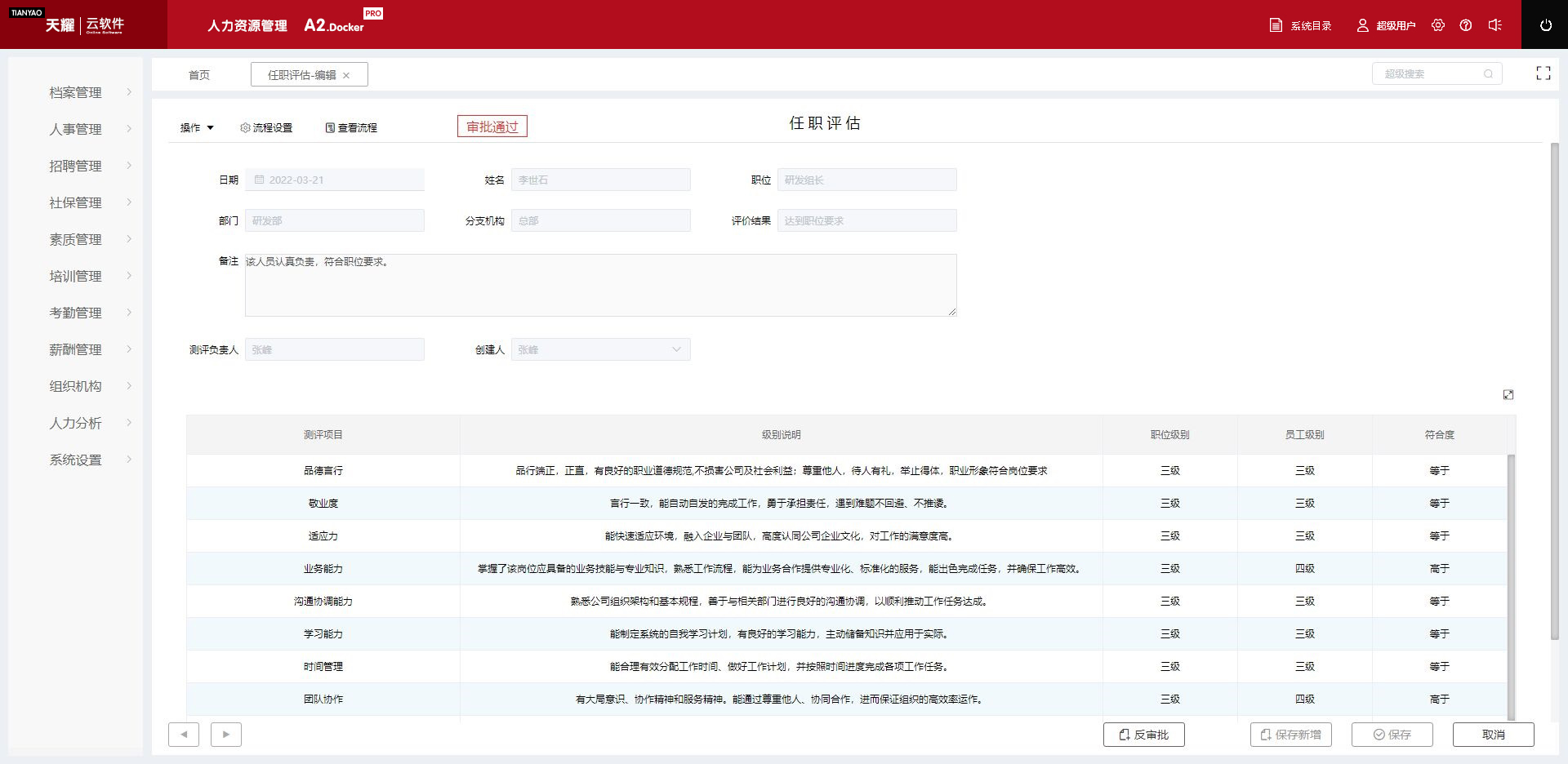Click the power logout icon

(x=1545, y=25)
